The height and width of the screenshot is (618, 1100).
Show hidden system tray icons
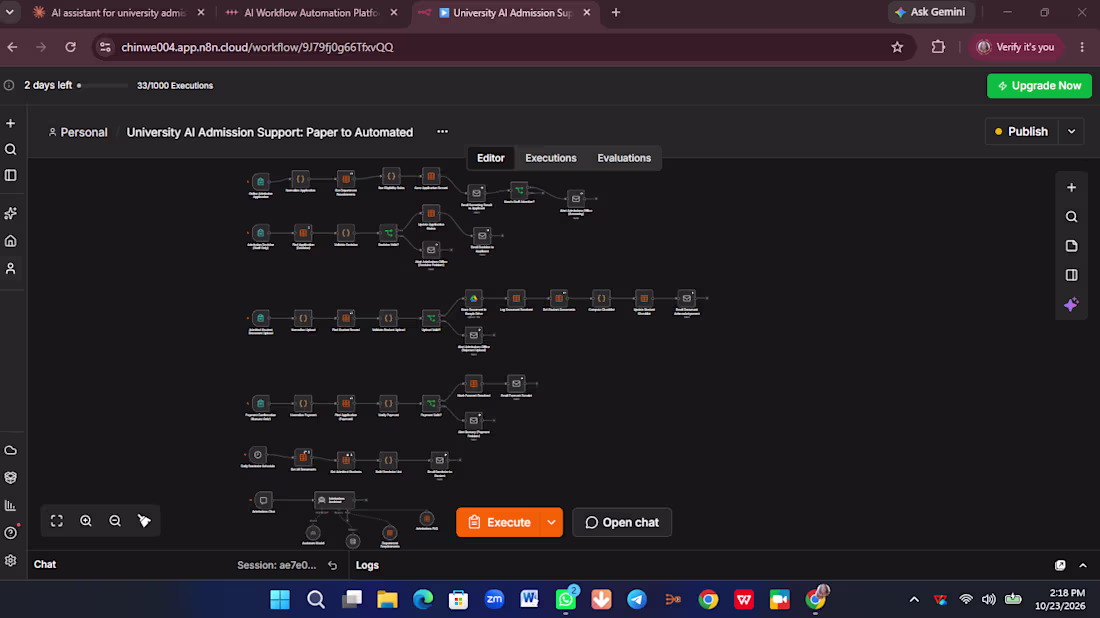click(x=913, y=599)
